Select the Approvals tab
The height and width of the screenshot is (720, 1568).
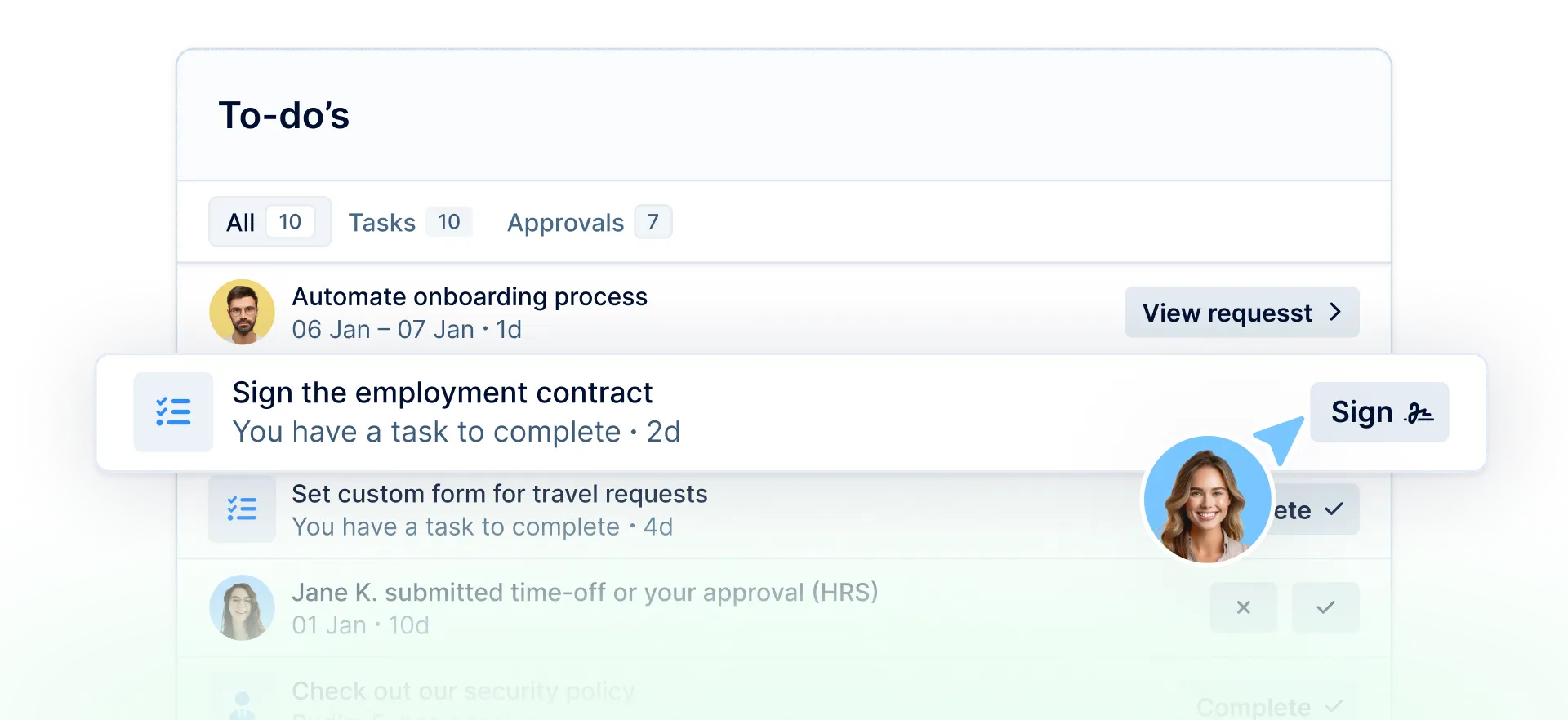coord(588,222)
